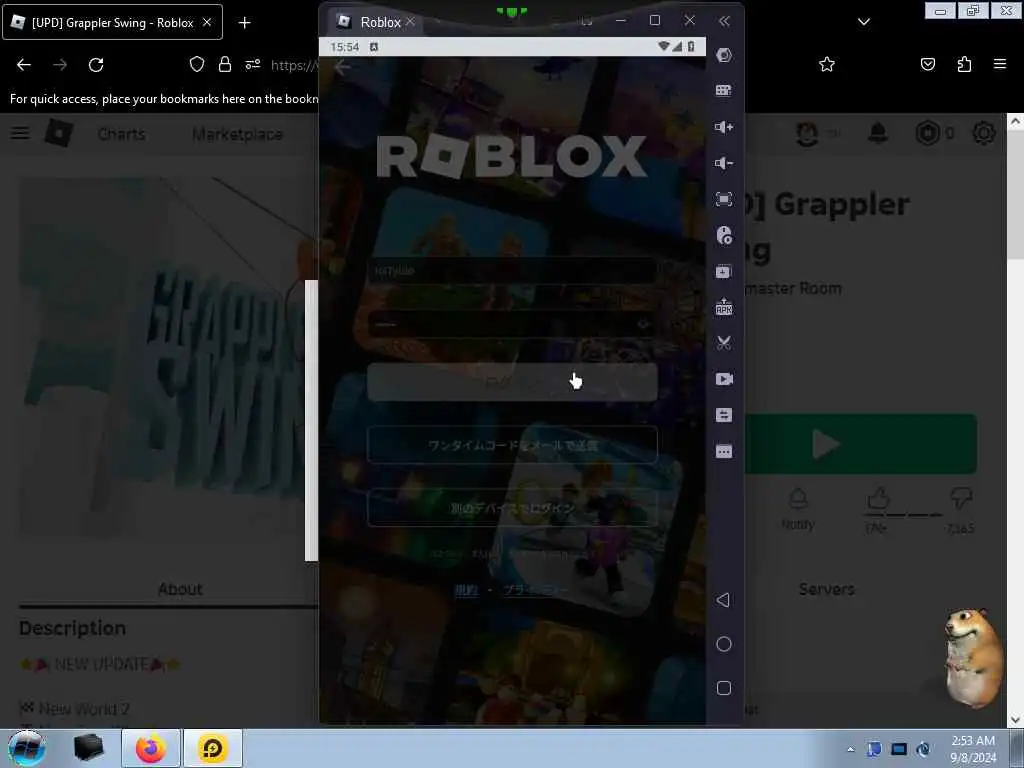This screenshot has height=768, width=1024.
Task: Open multi-instance sync icon in sidebar
Action: pyautogui.click(x=724, y=271)
